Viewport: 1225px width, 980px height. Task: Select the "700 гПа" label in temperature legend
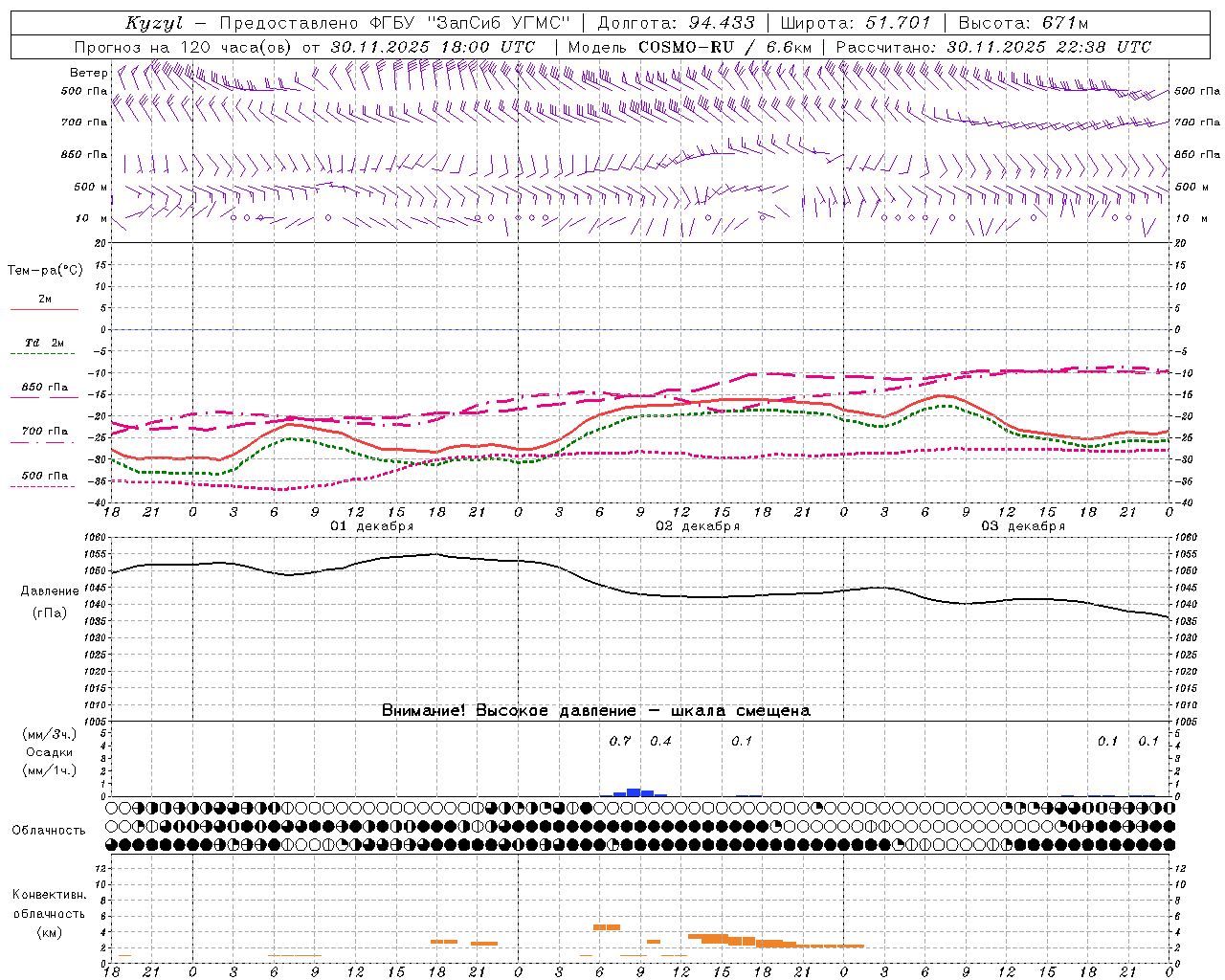pyautogui.click(x=44, y=432)
